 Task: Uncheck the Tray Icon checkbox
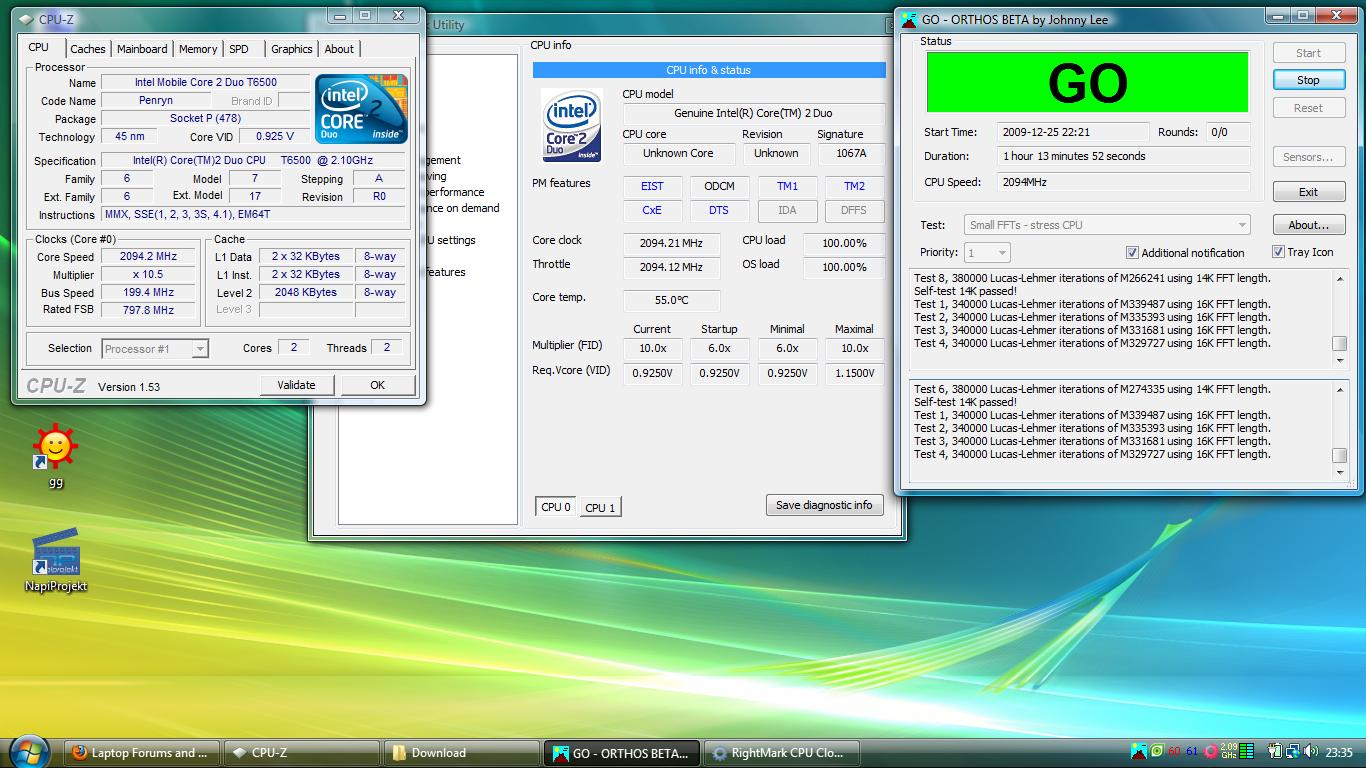[1278, 252]
